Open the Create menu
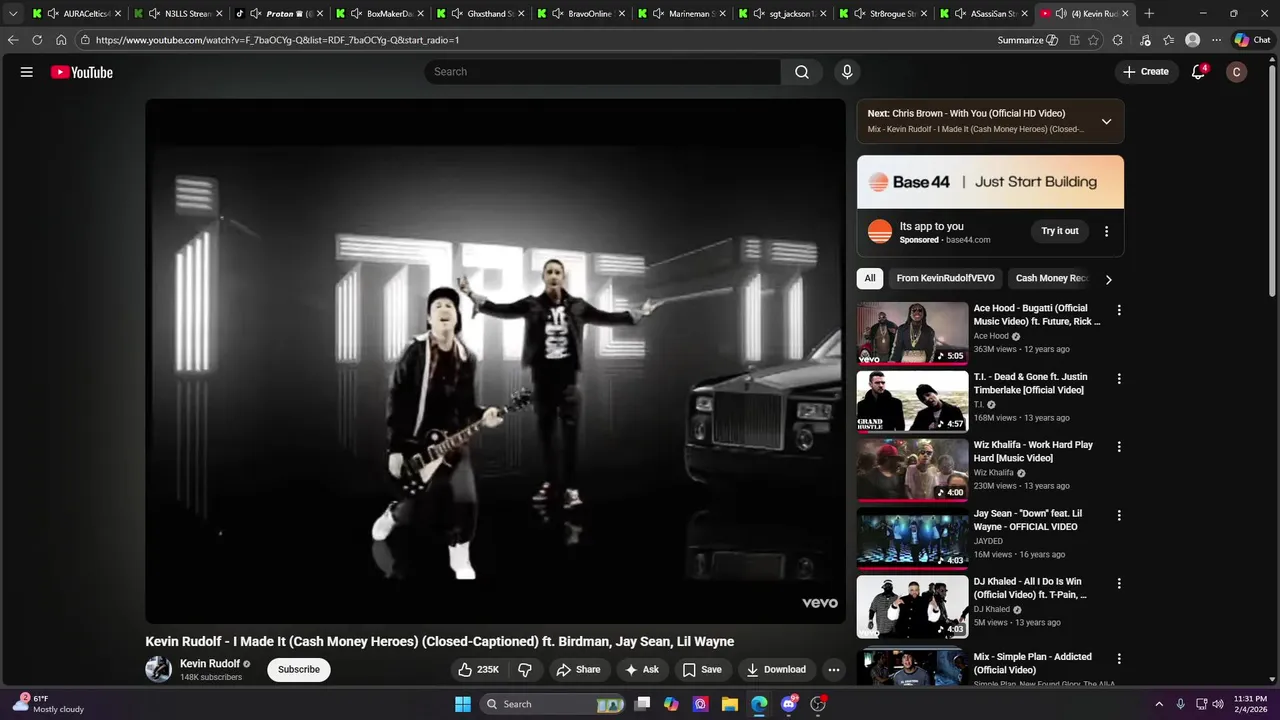The width and height of the screenshot is (1280, 720). [x=1146, y=72]
